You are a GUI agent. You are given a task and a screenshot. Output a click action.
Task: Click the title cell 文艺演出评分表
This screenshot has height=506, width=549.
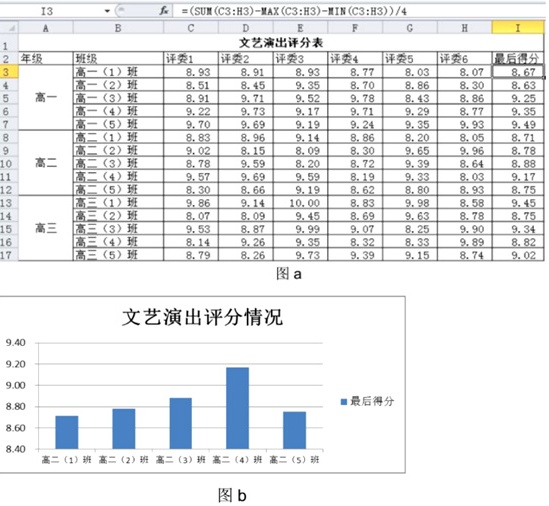click(x=281, y=43)
